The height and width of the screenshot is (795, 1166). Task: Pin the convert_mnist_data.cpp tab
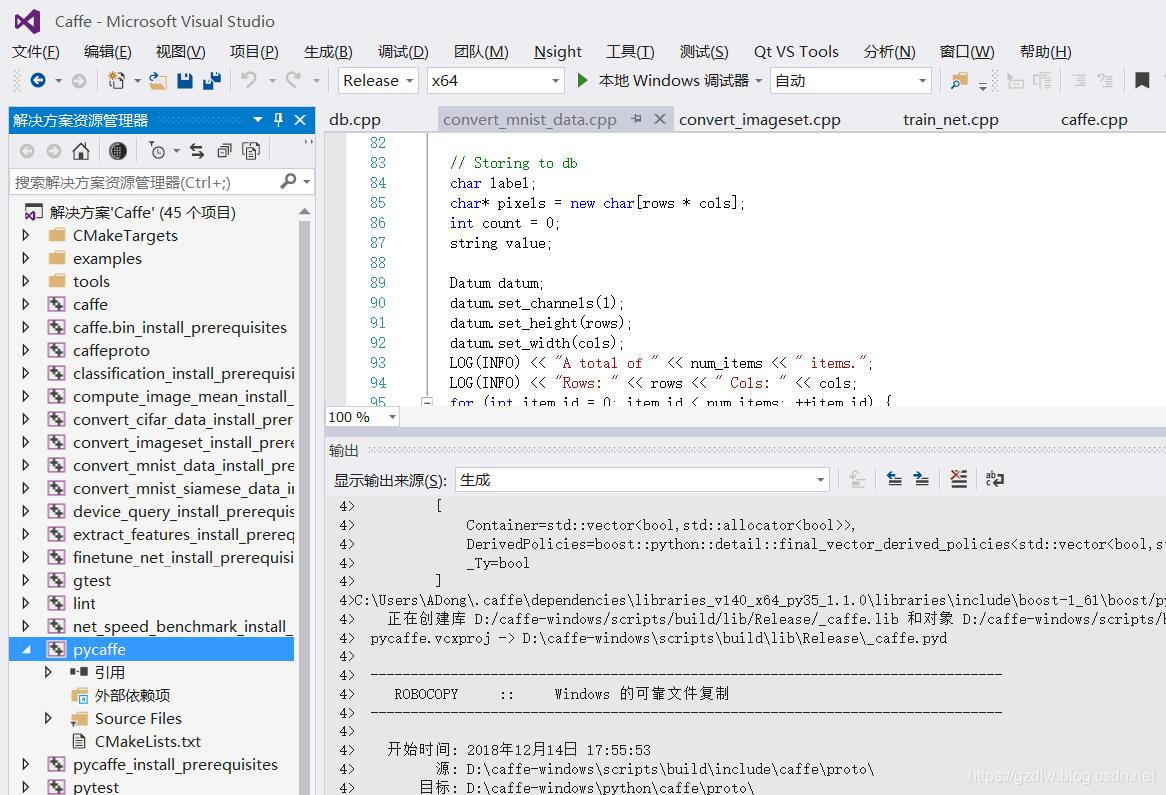point(637,119)
